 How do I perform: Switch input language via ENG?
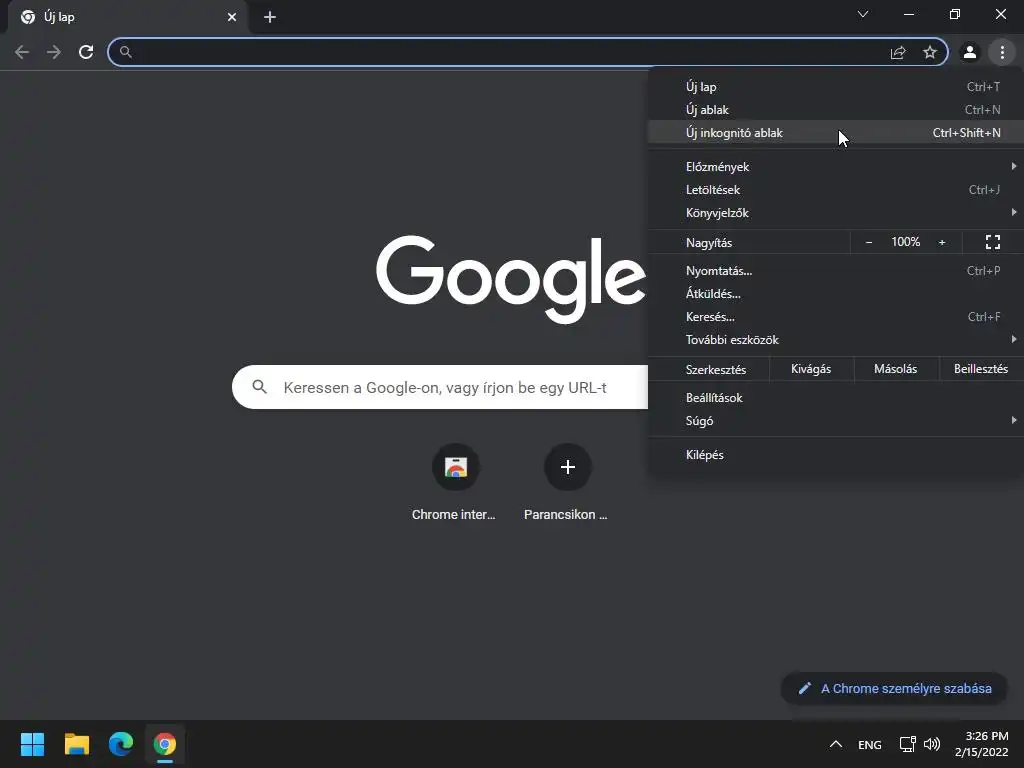click(x=869, y=744)
